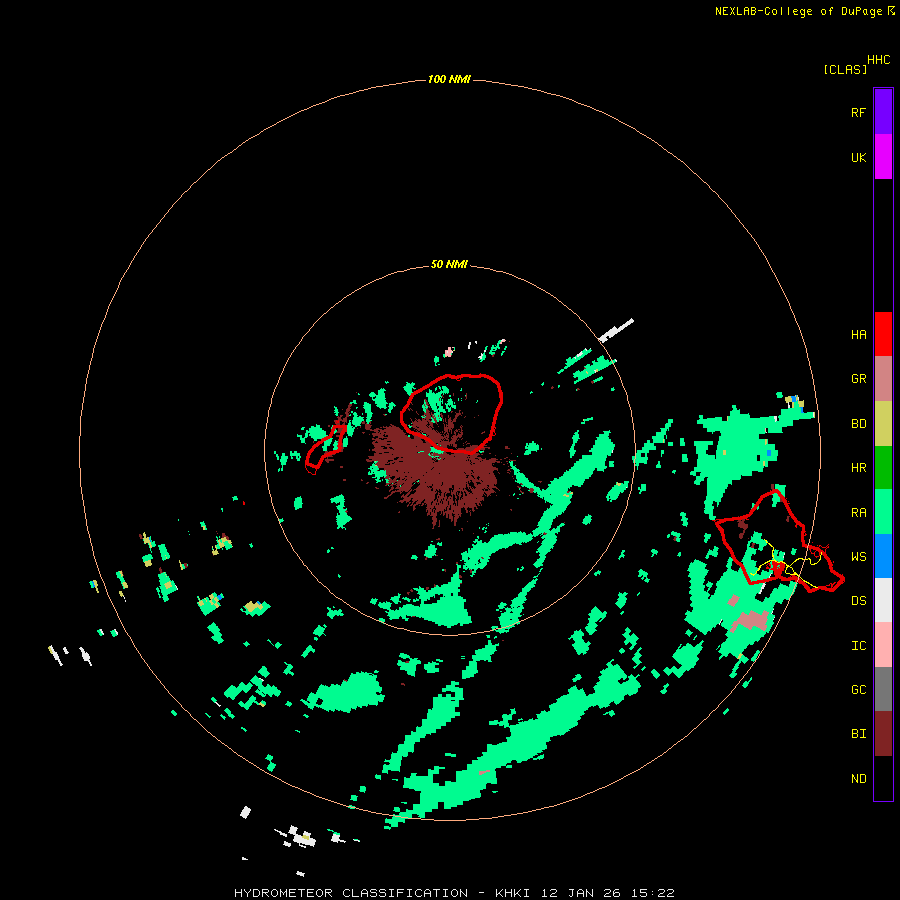The image size is (900, 900).
Task: Click the "GR" legend label
Action: click(x=858, y=379)
